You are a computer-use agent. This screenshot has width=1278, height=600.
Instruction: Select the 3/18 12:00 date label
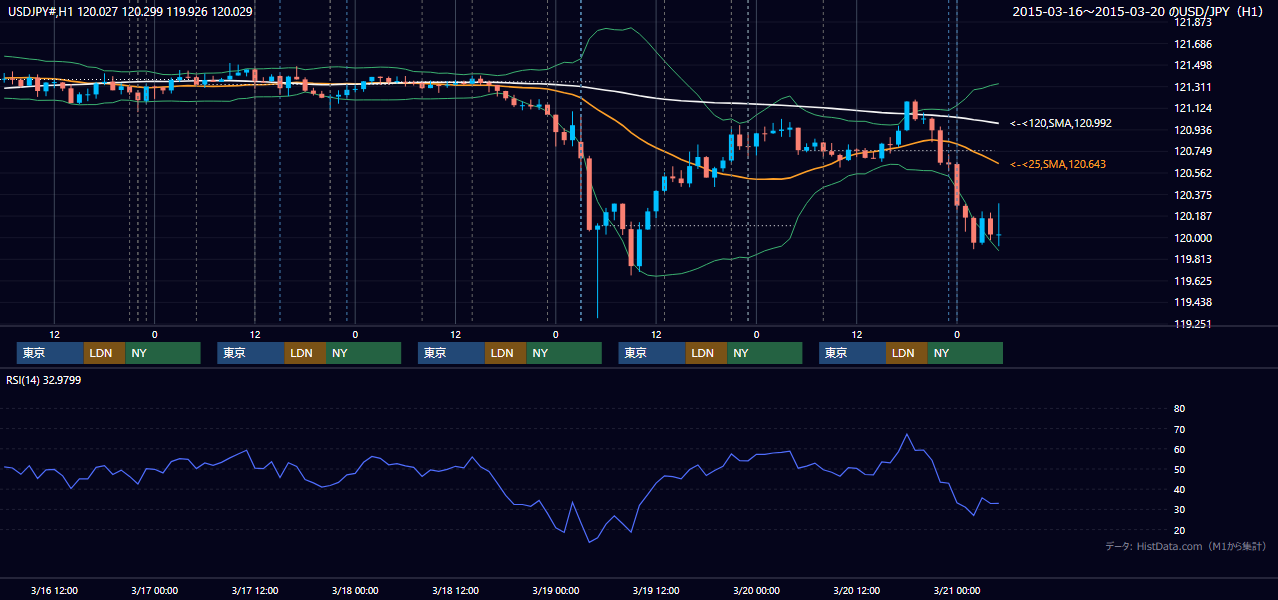pyautogui.click(x=455, y=590)
